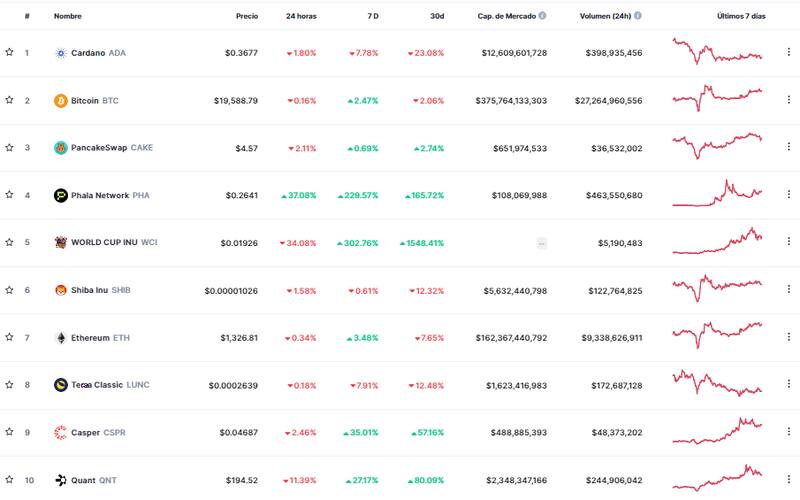Click the Ethereum logo icon

(x=60, y=338)
